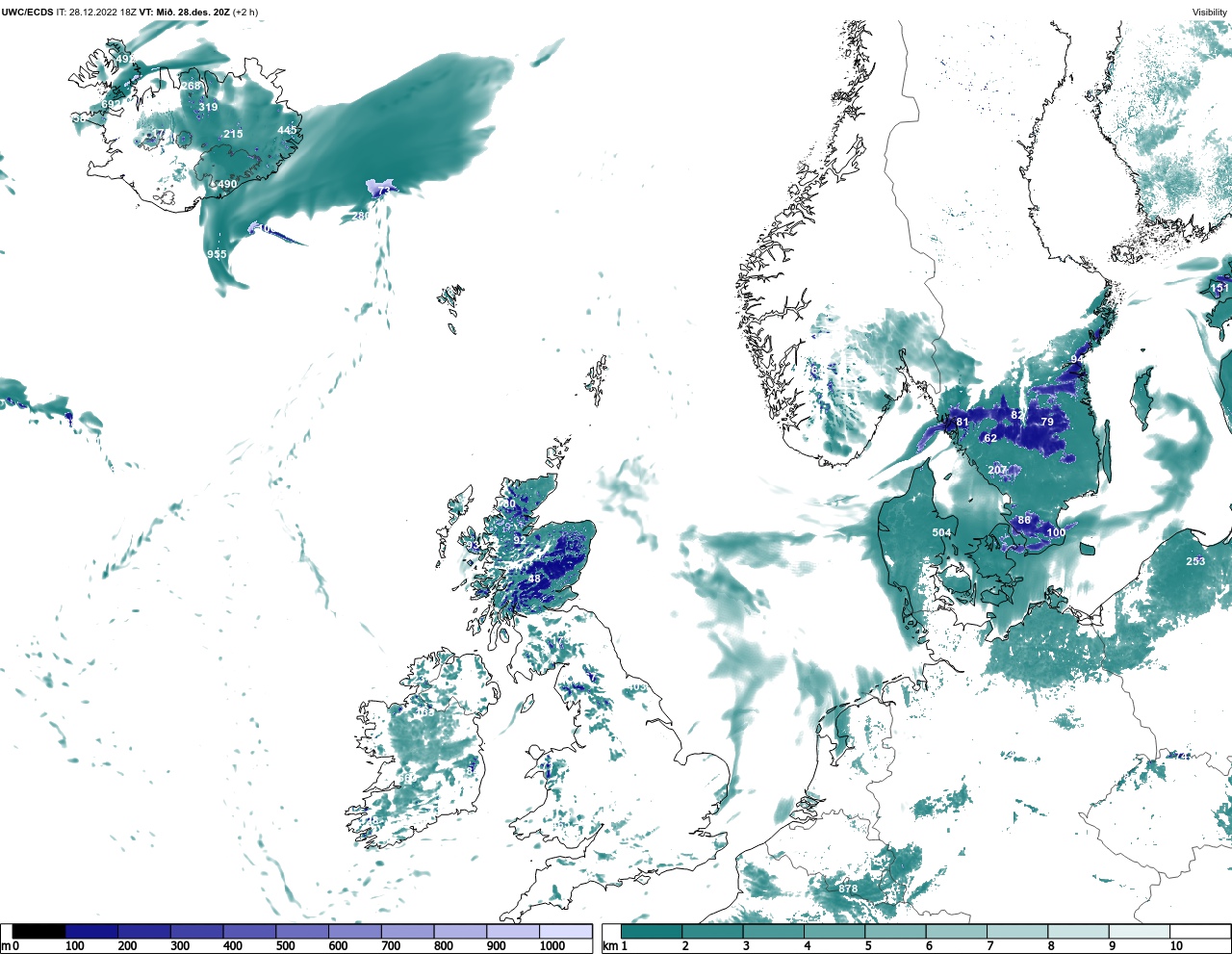Click the "79" value over Sweden
Image resolution: width=1232 pixels, height=954 pixels.
pos(1047,422)
